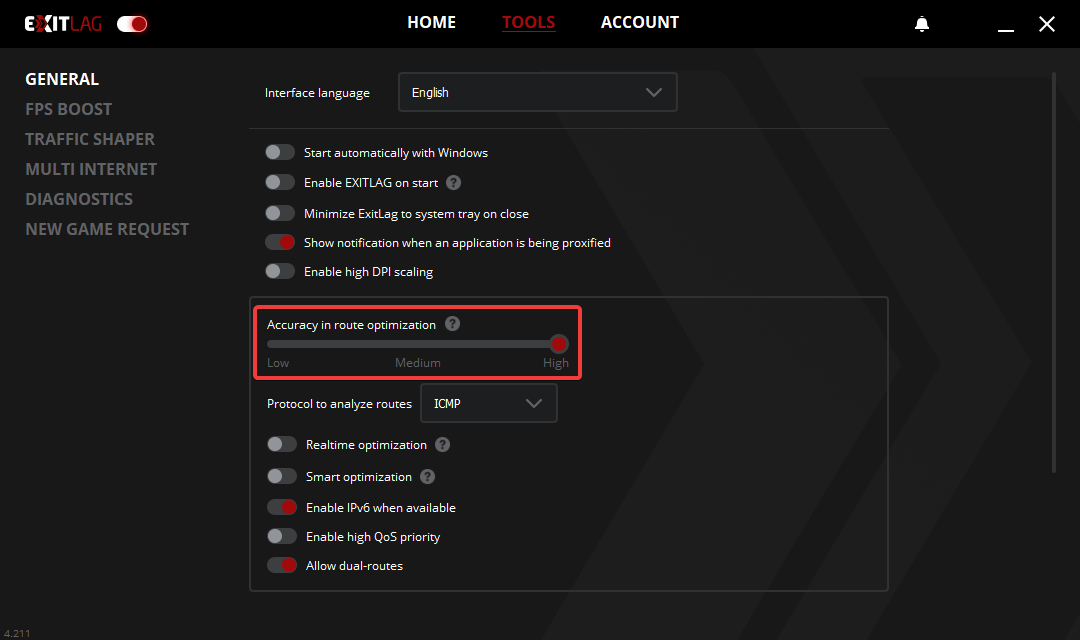Screen dimensions: 1080x640
Task: Enable Realtime optimization
Action: click(282, 444)
